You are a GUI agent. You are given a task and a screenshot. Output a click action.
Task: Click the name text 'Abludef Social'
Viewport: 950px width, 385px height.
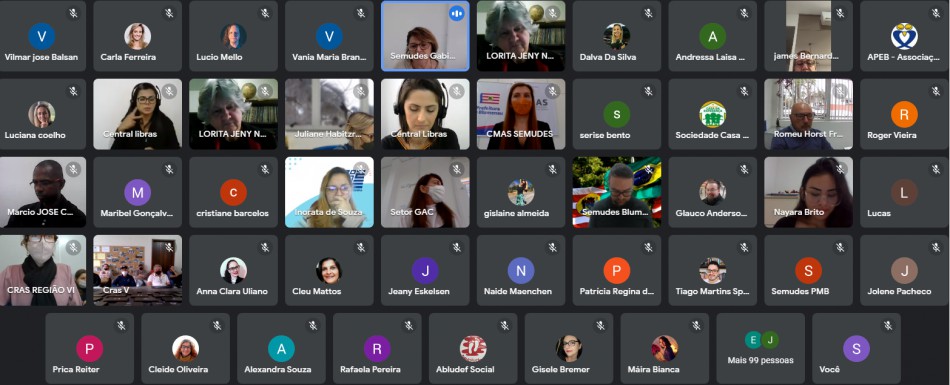pos(465,370)
